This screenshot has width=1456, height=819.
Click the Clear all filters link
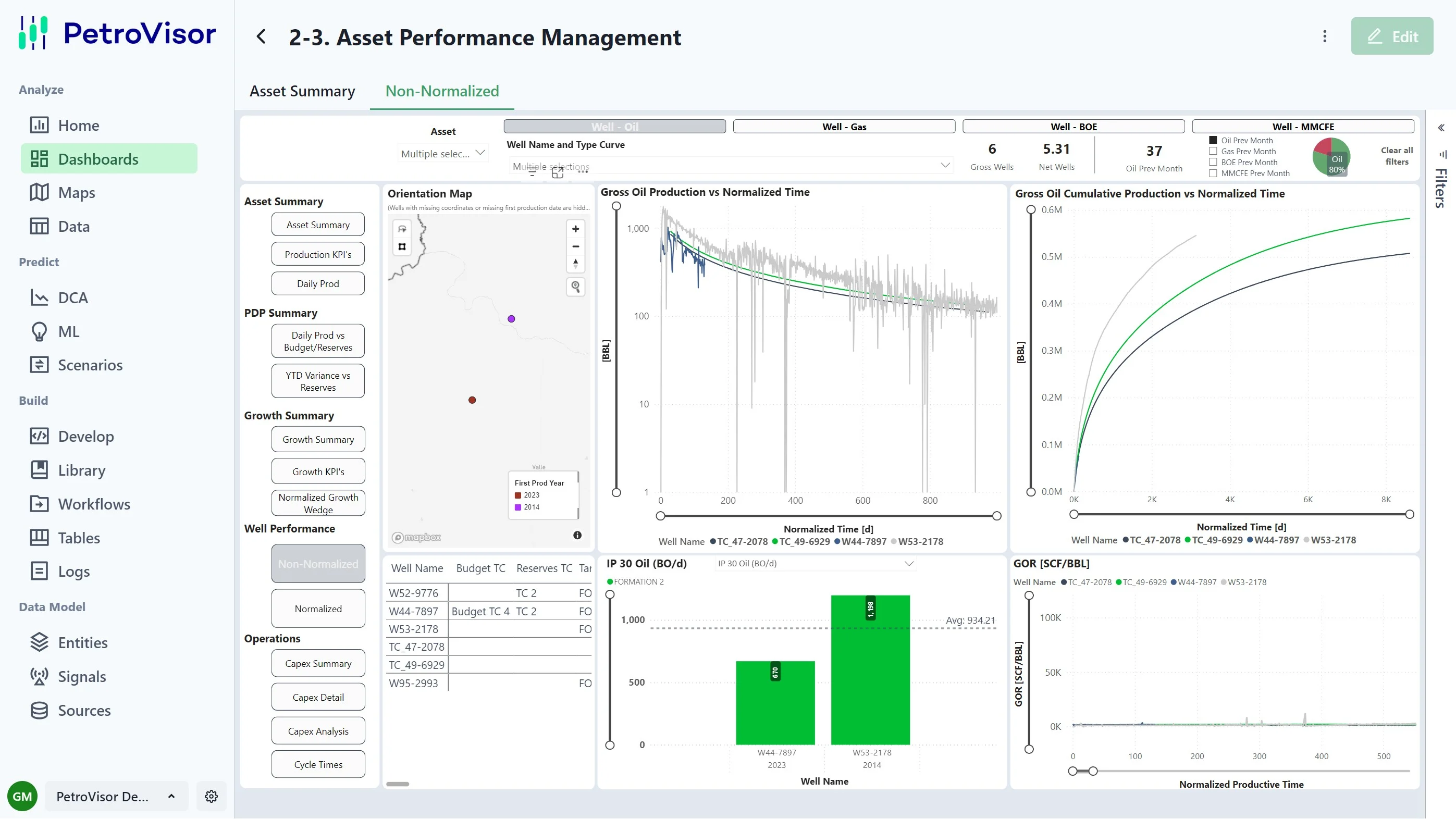click(1396, 156)
